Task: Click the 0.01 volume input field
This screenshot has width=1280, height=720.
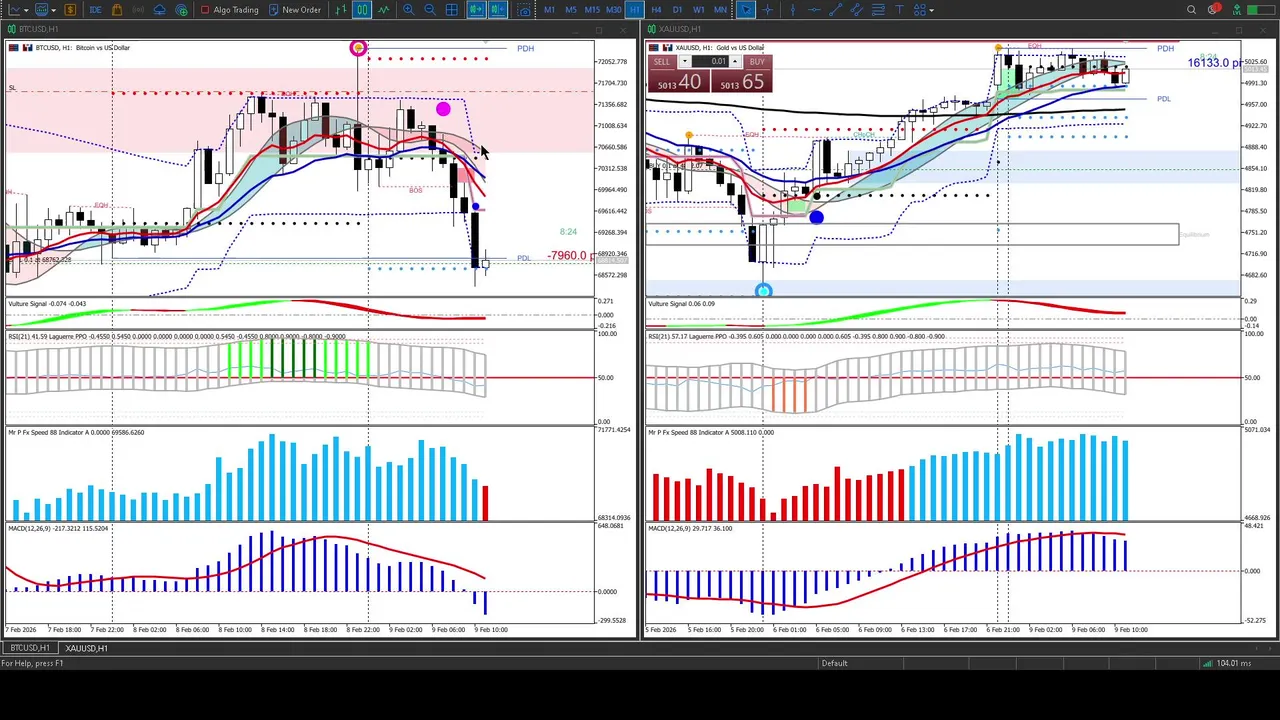Action: click(710, 62)
